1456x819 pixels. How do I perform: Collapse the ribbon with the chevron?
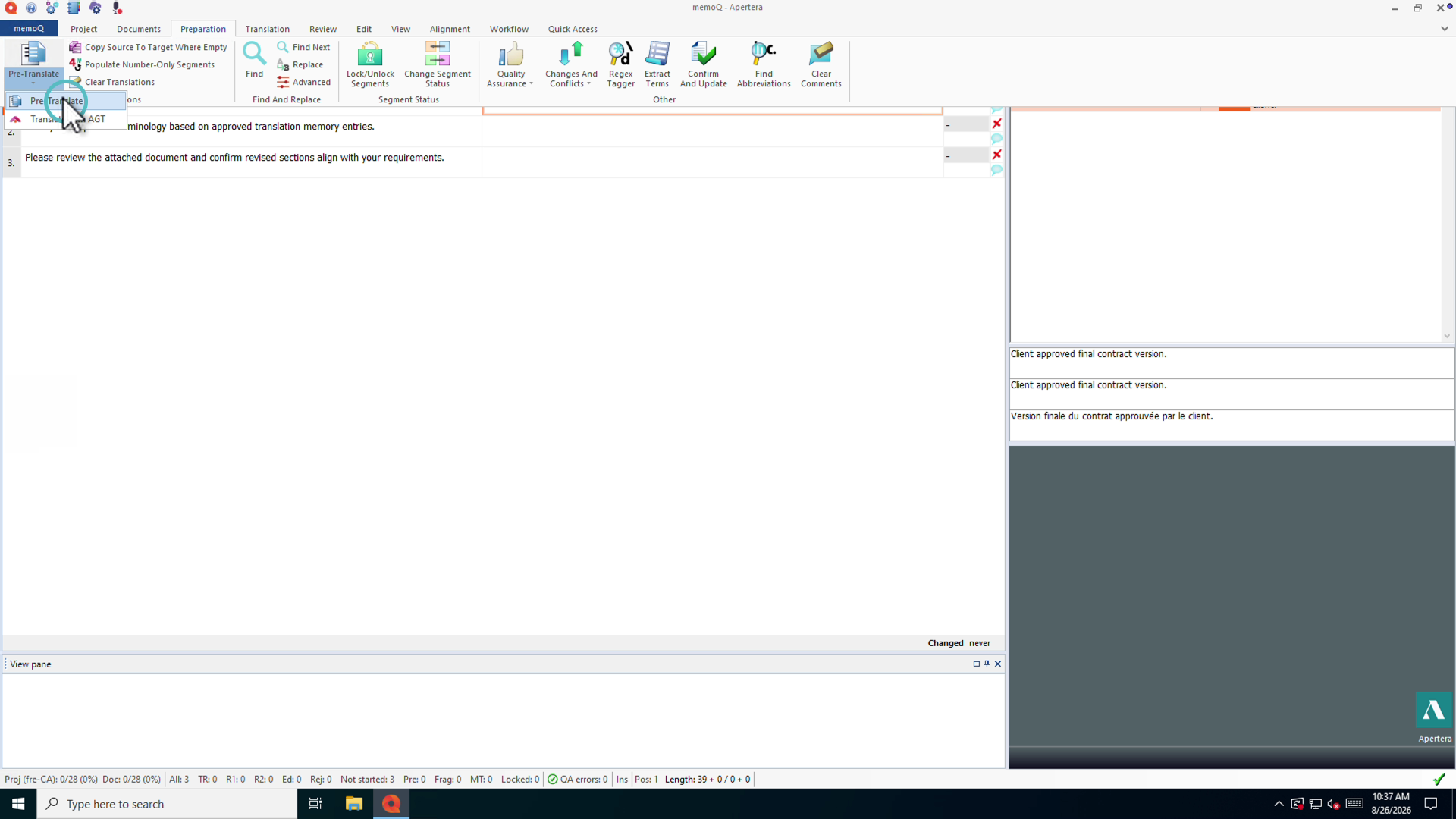(x=1444, y=29)
